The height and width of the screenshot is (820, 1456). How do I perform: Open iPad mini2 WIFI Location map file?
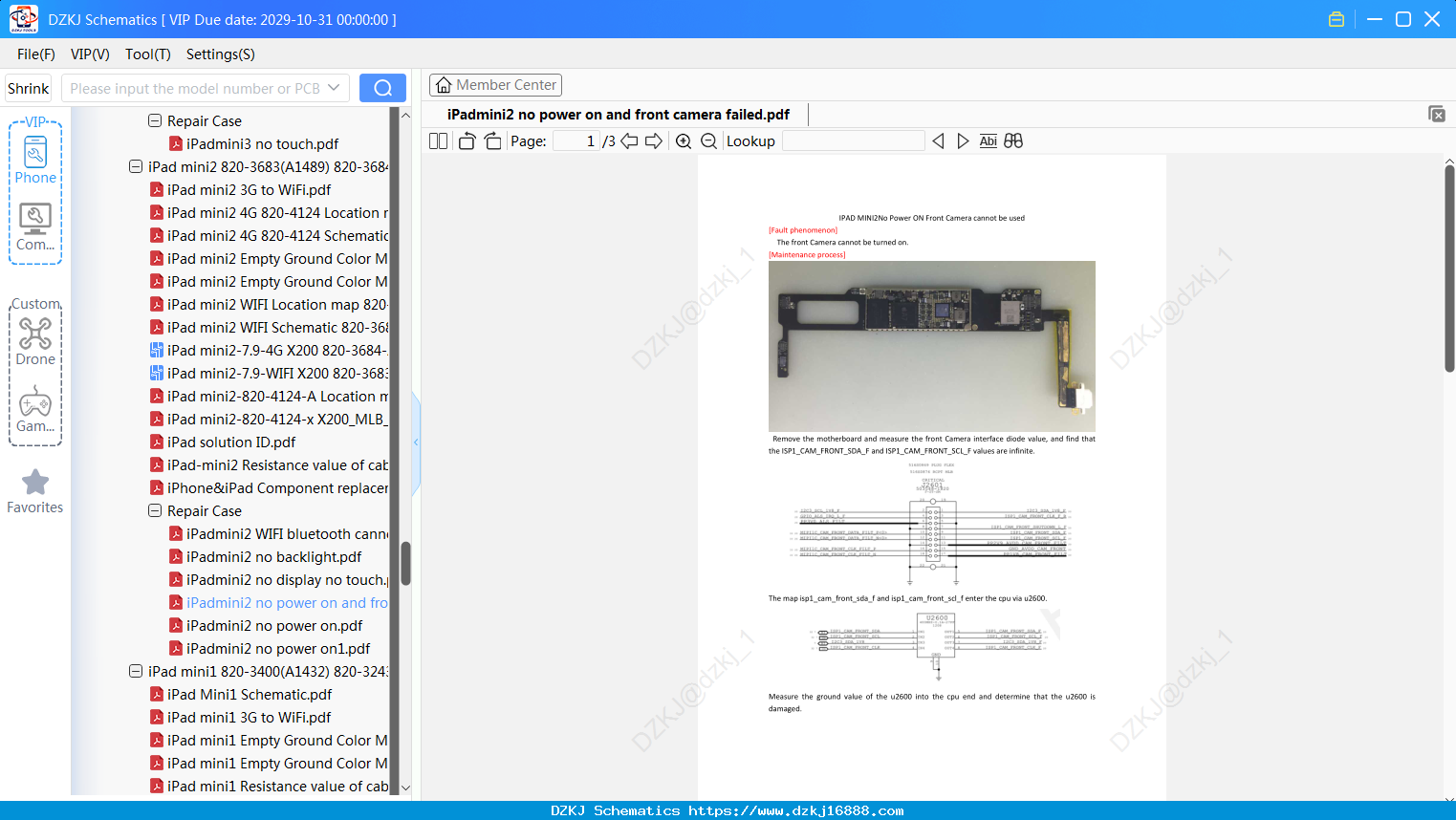tap(269, 304)
